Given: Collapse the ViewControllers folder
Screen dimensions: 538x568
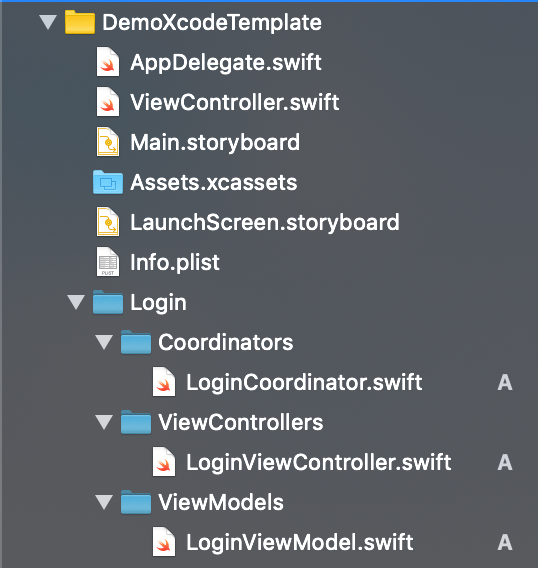Looking at the screenshot, I should tap(104, 422).
